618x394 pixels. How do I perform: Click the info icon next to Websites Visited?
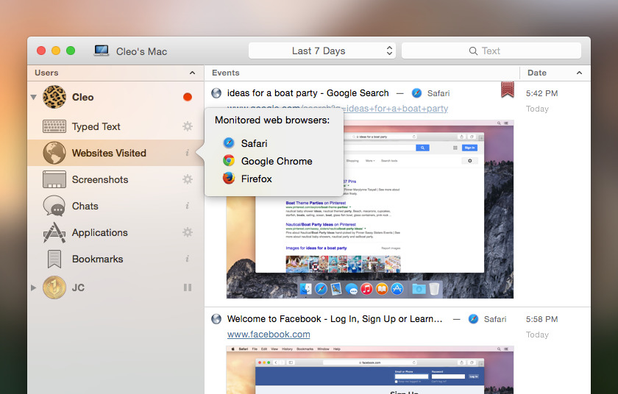coord(187,153)
